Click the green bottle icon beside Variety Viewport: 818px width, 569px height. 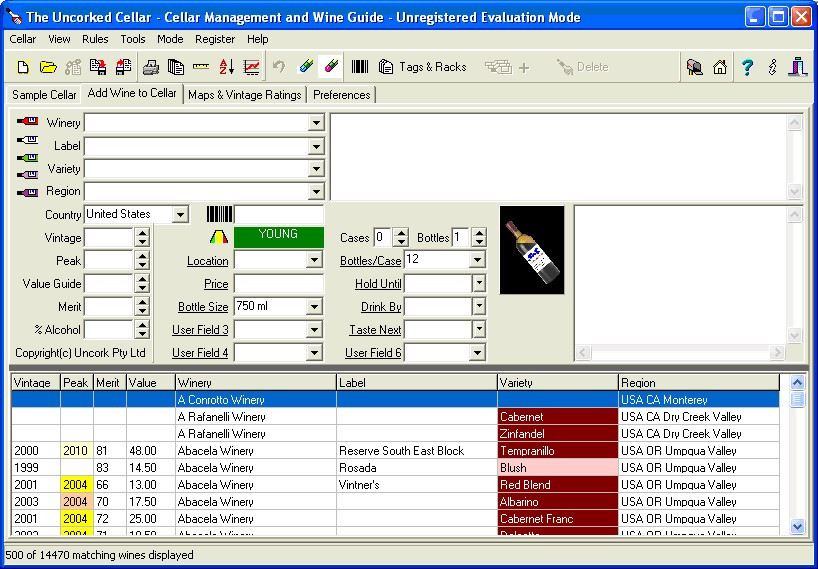[x=28, y=157]
